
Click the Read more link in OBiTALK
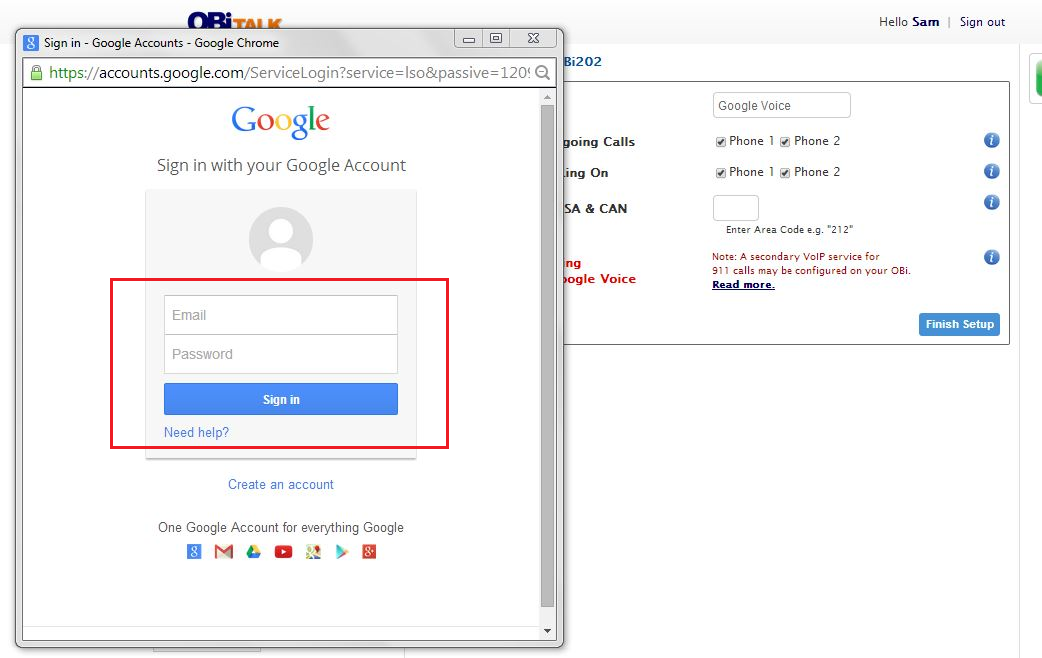tap(744, 284)
